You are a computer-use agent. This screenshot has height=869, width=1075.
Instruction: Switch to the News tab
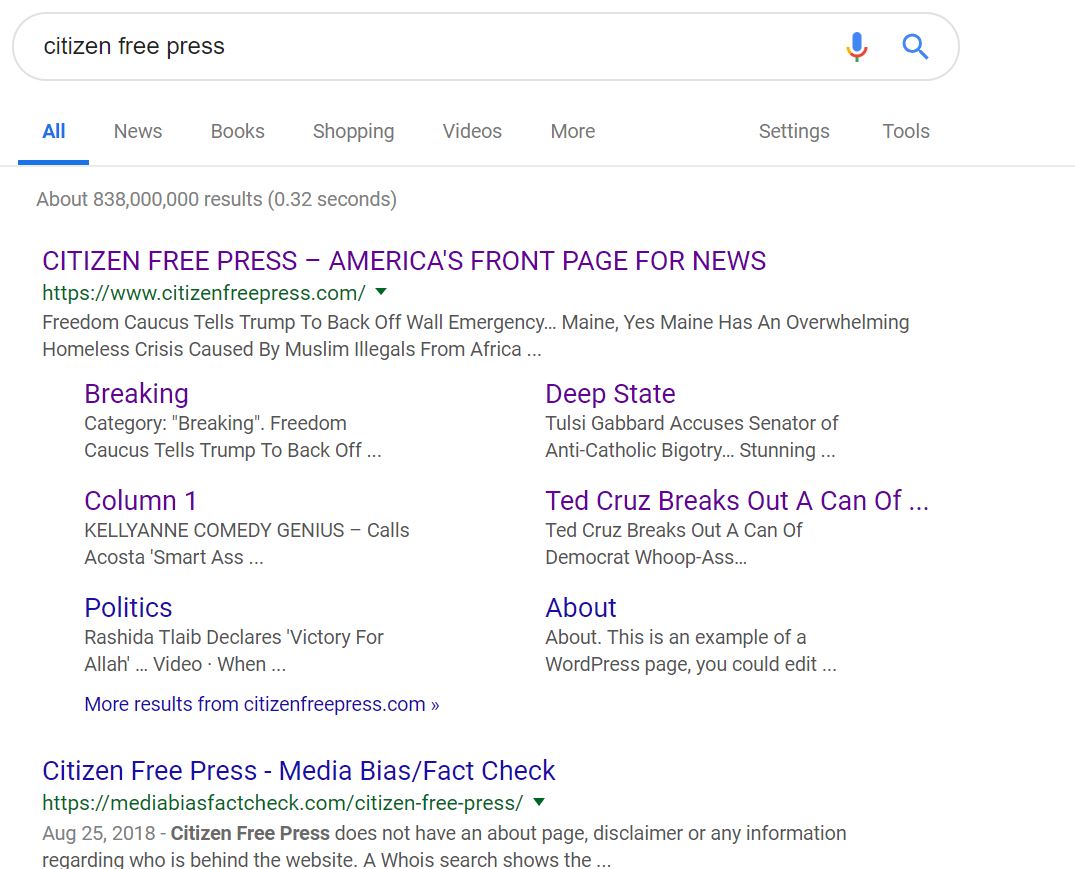138,131
